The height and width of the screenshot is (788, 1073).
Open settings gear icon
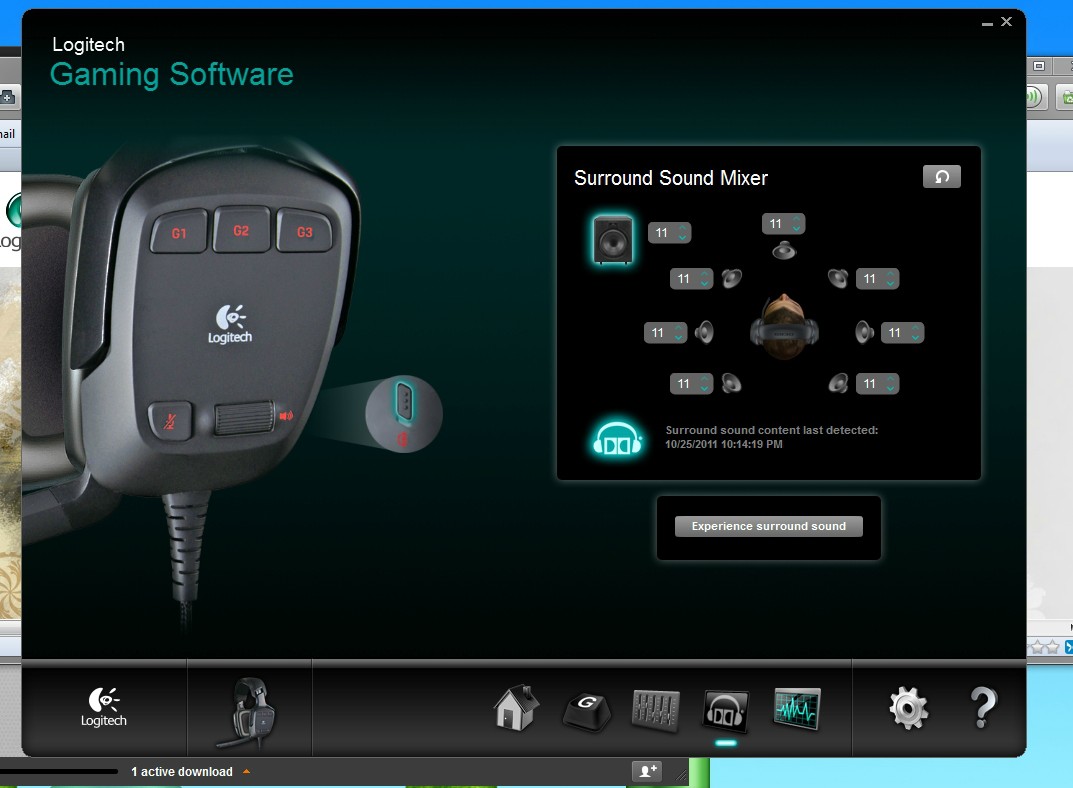908,708
